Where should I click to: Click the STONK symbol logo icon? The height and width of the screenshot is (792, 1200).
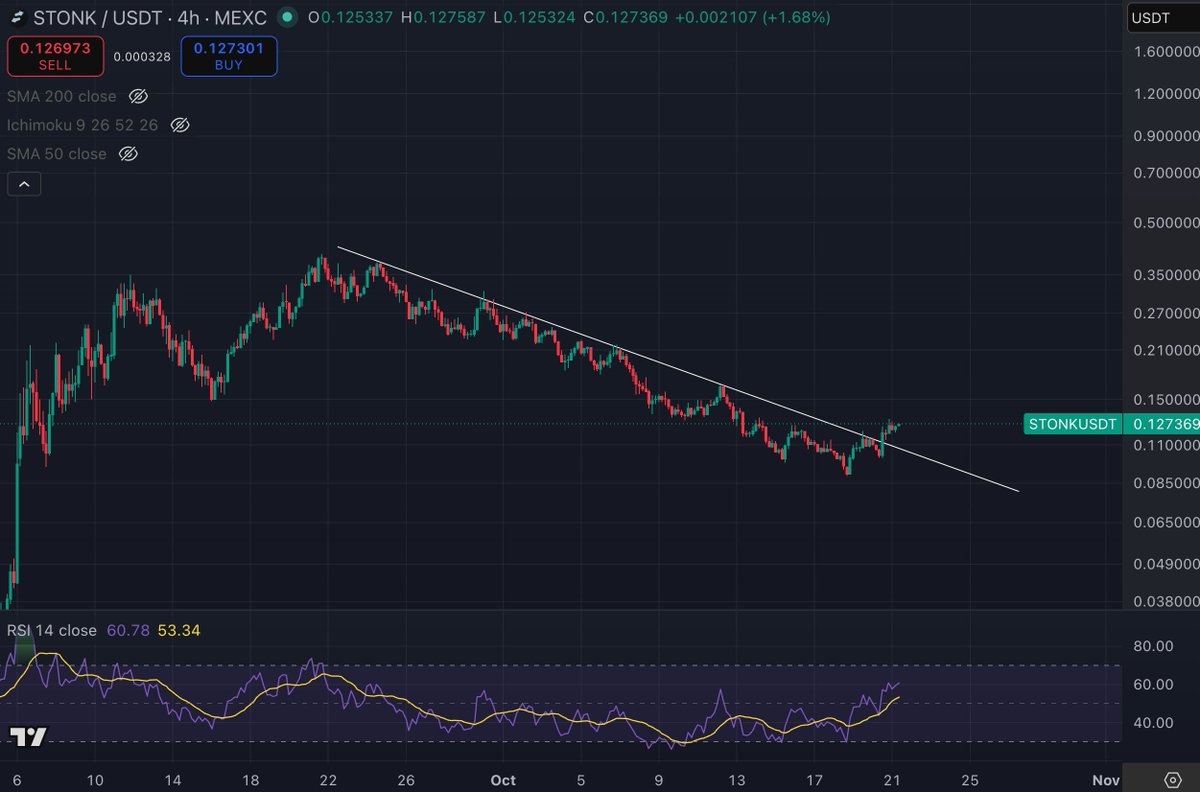point(16,18)
